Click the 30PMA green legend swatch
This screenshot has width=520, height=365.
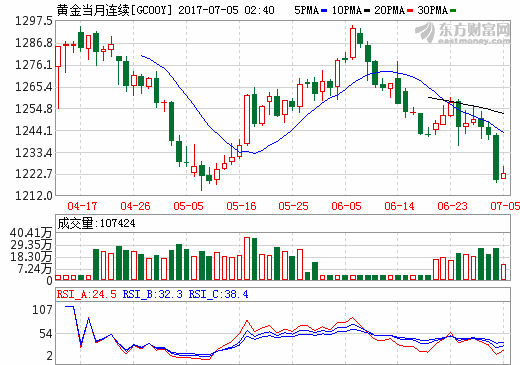click(453, 11)
